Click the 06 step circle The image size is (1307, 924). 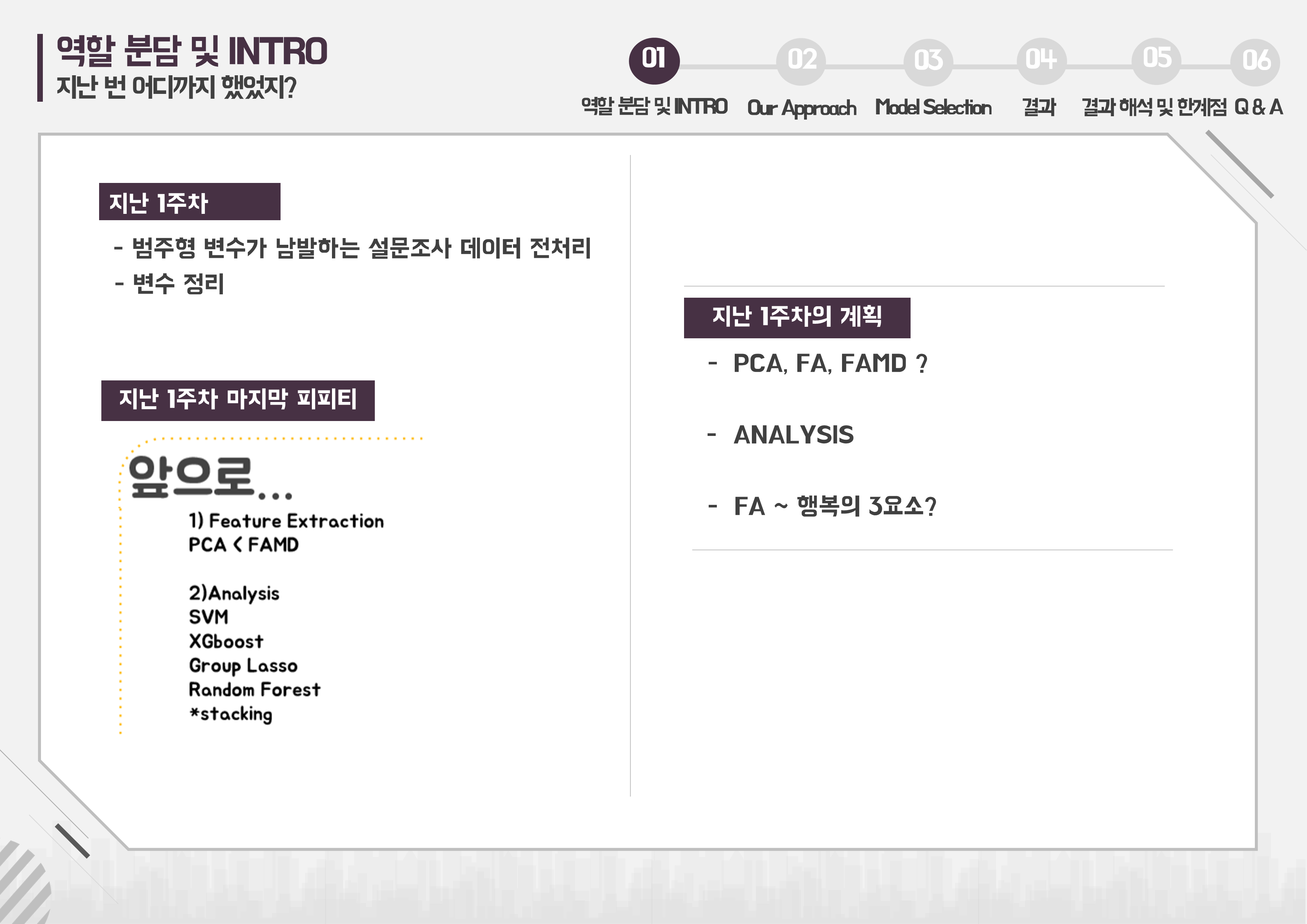pos(1254,61)
